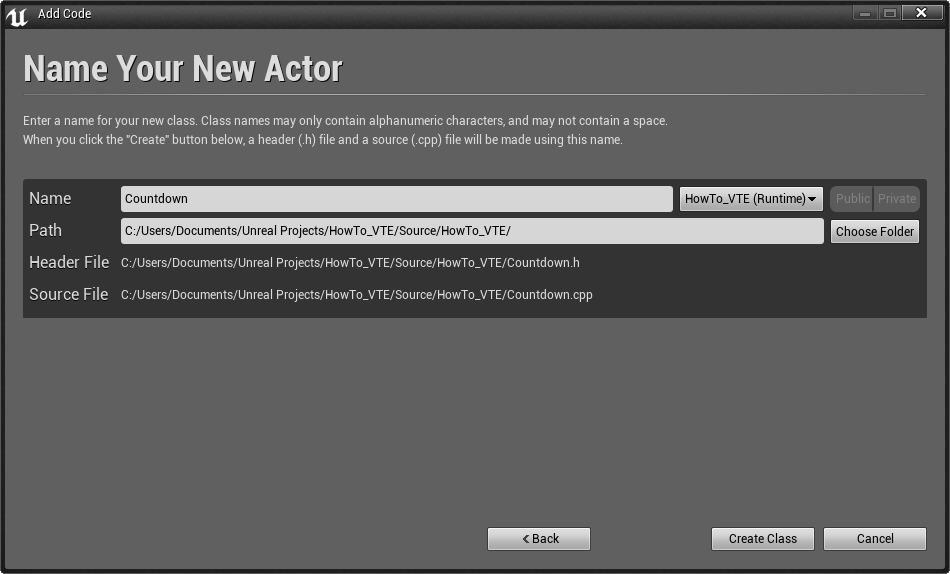Go Back to the previous step
This screenshot has height=574, width=950.
point(539,539)
